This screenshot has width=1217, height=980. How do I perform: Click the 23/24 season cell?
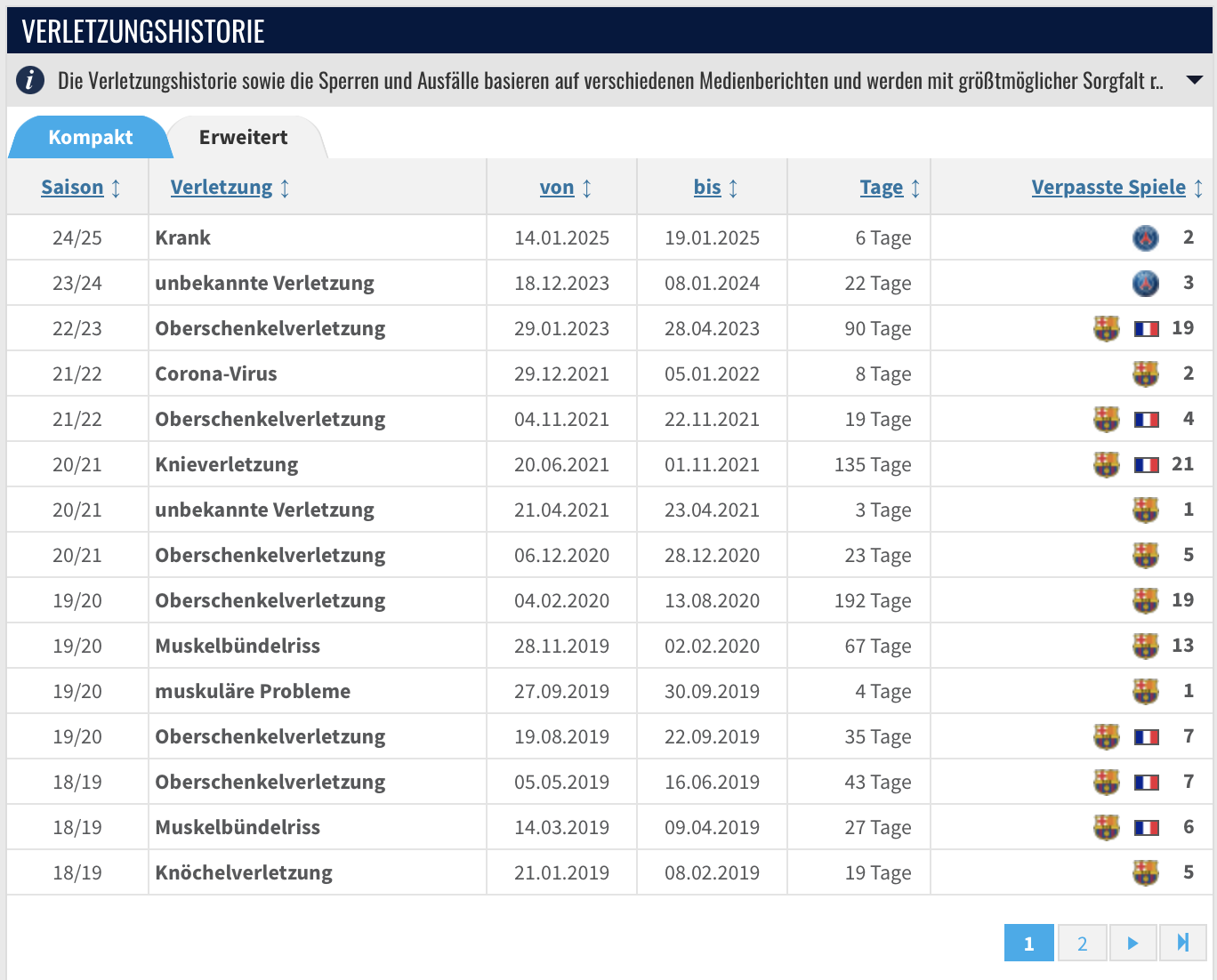point(77,283)
